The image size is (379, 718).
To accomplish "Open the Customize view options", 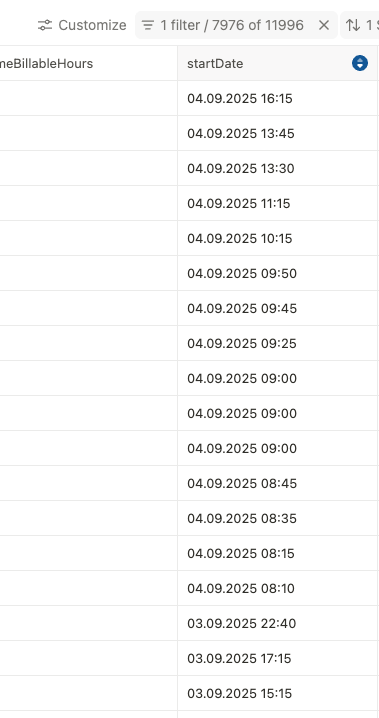I will point(82,25).
